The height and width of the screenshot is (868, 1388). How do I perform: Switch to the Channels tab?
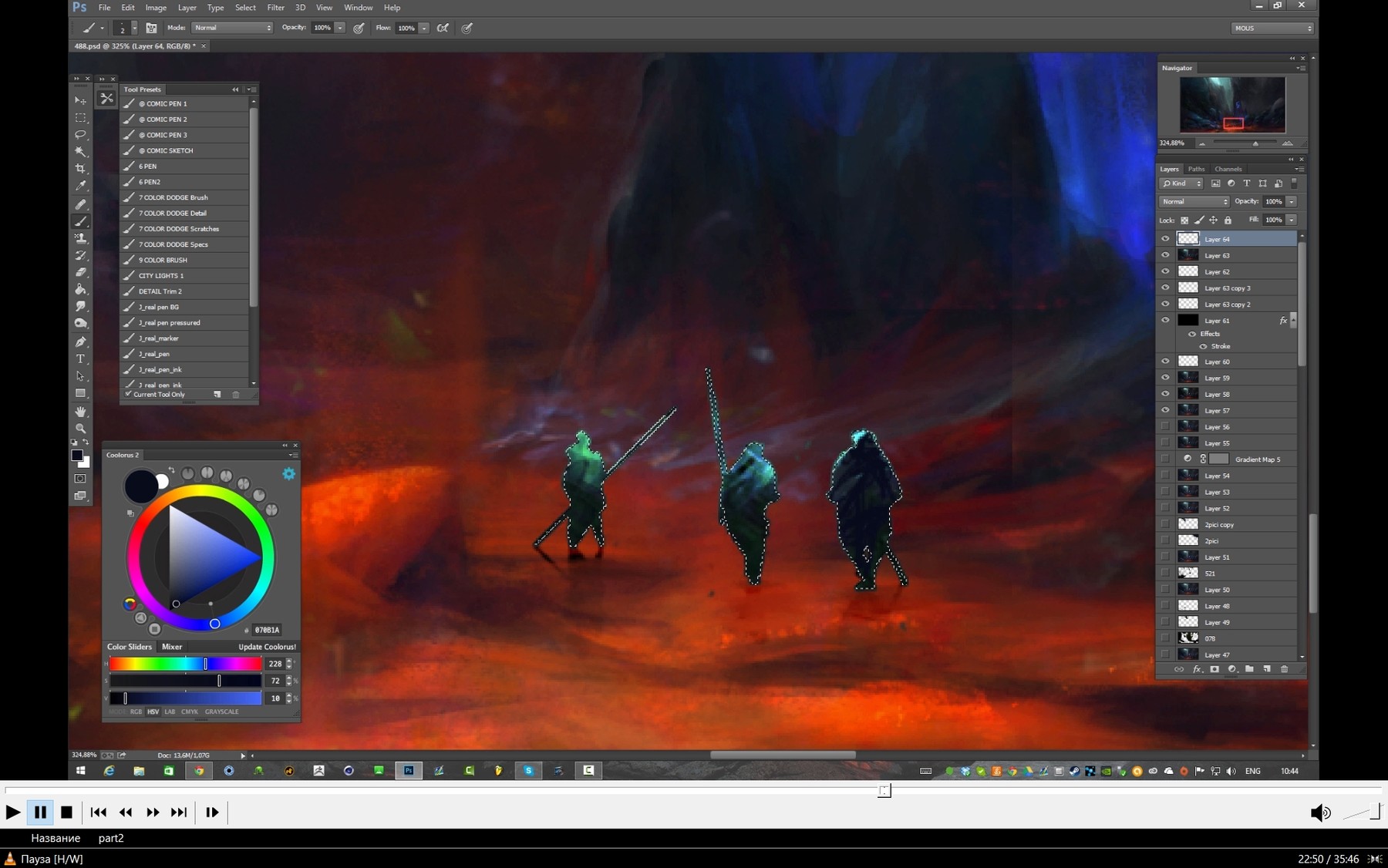point(1228,169)
